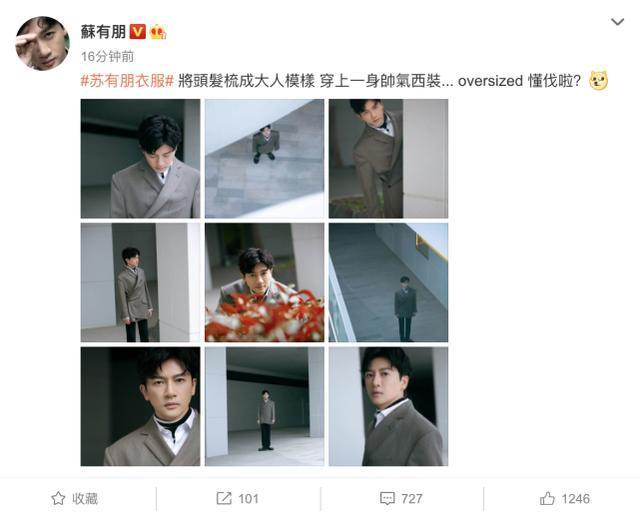Image resolution: width=640 pixels, height=512 pixels.
Task: Click the crown membership icon
Action: point(158,31)
